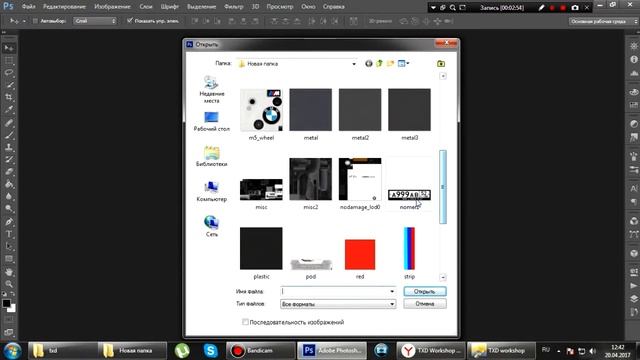Open the Фильтр menu
640x360 pixels.
click(233, 7)
